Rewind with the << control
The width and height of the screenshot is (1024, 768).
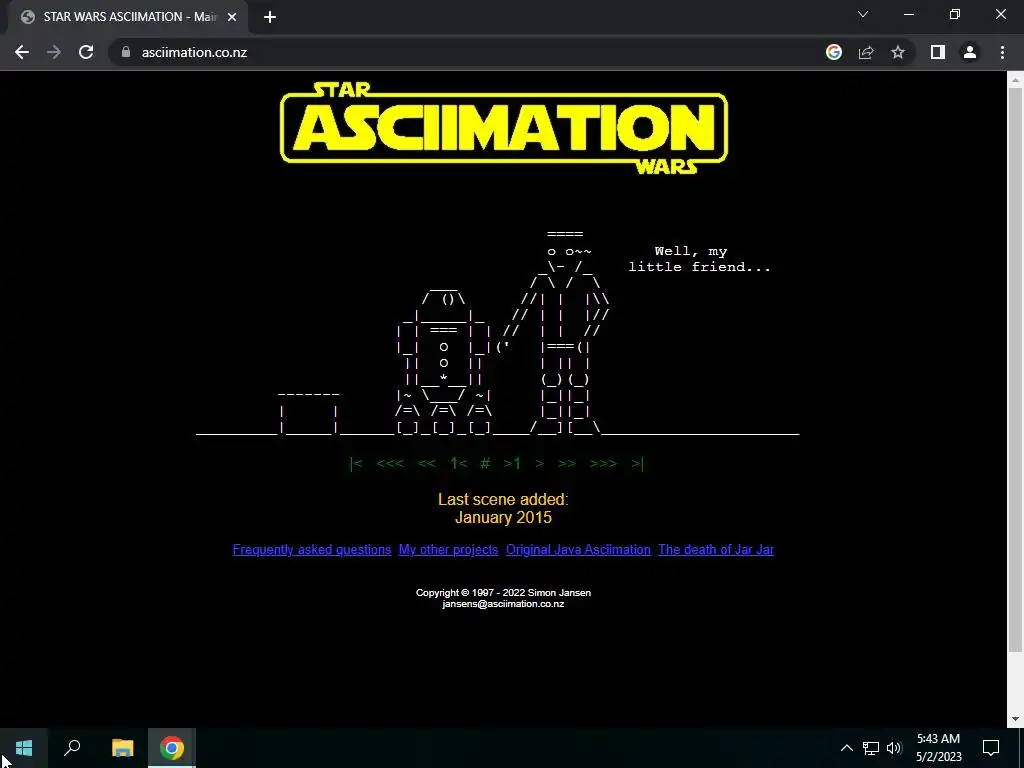pyautogui.click(x=426, y=464)
